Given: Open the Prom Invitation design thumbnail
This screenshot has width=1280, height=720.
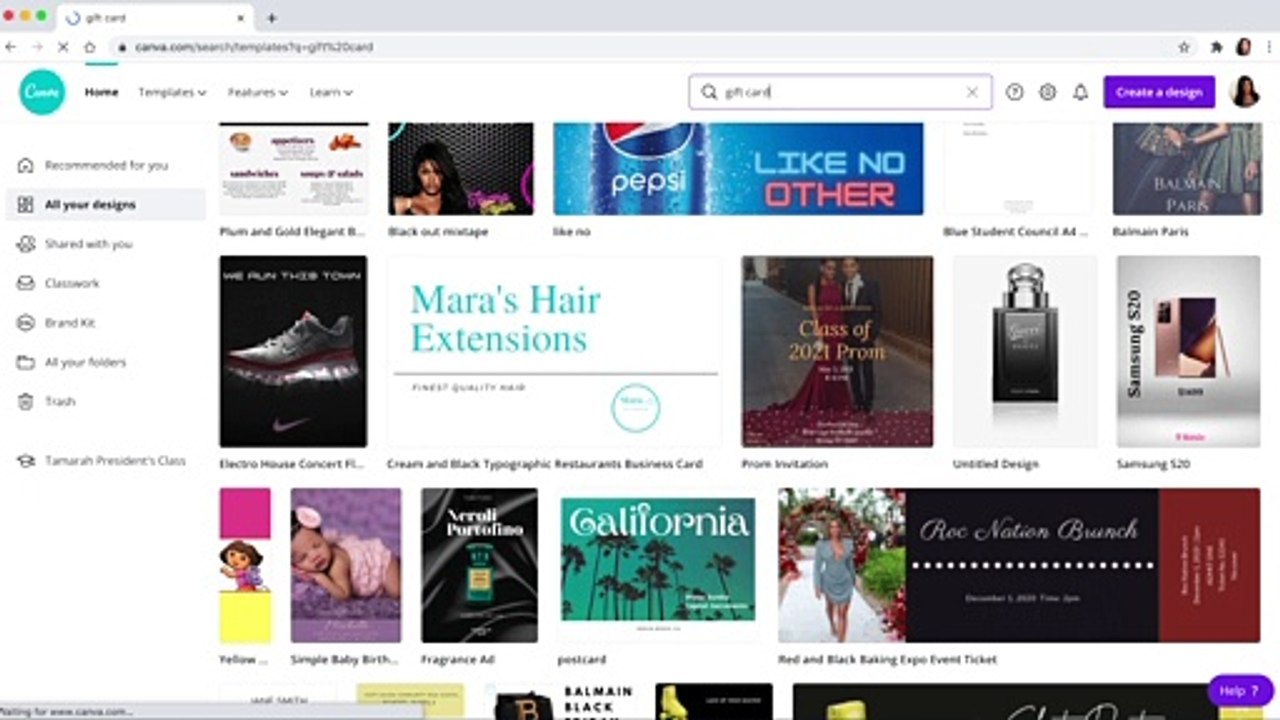Looking at the screenshot, I should pyautogui.click(x=837, y=351).
